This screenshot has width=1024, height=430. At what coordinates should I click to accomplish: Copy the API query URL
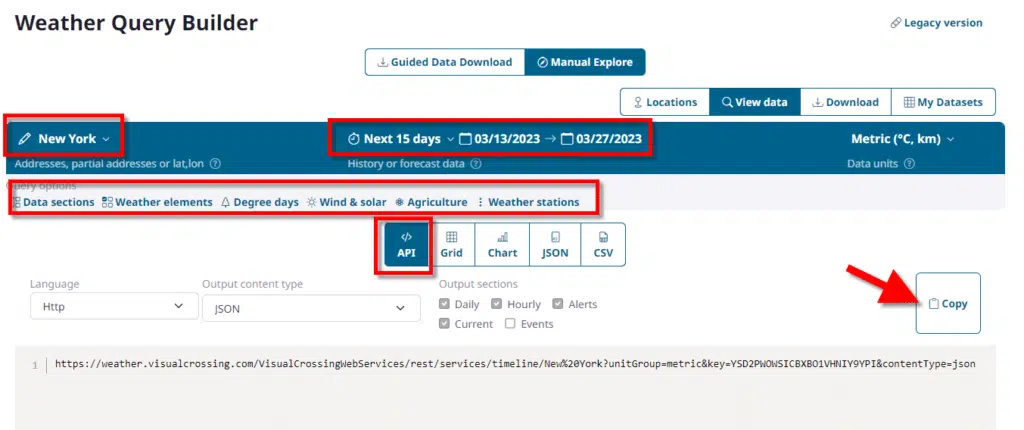pyautogui.click(x=947, y=303)
